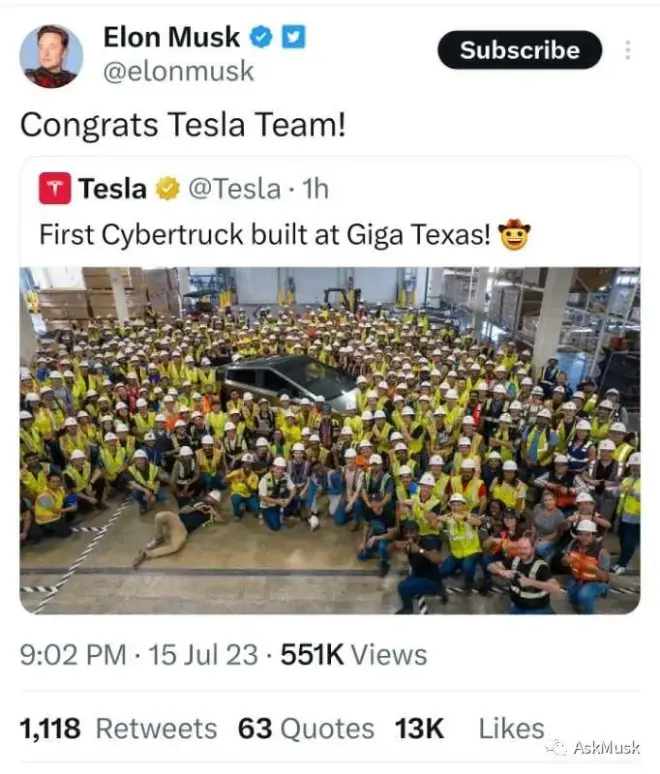
Task: Click the cowboy hat emoji
Action: pyautogui.click(x=514, y=235)
